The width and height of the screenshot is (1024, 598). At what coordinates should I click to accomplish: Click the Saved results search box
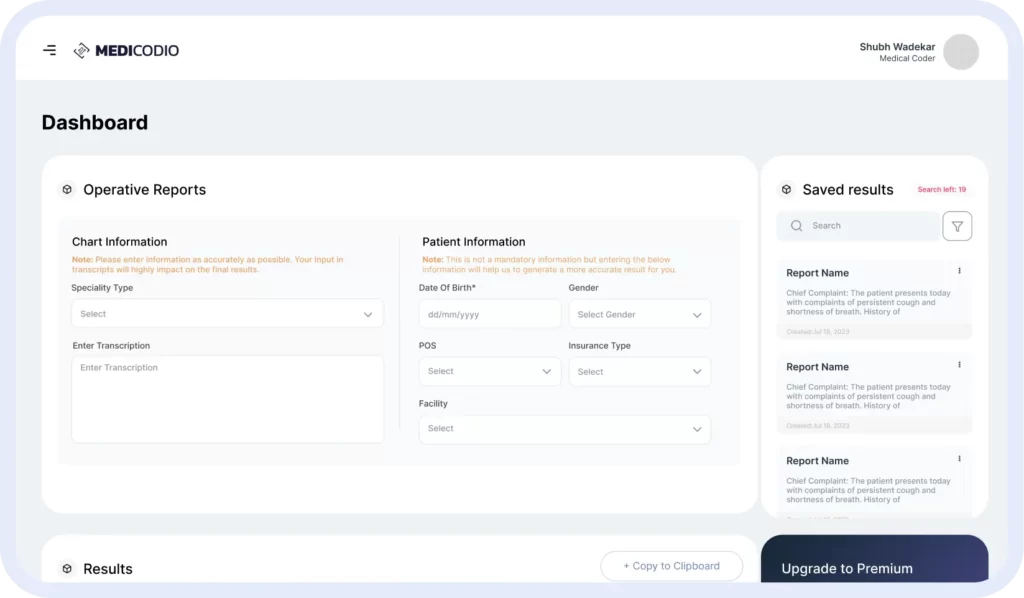coord(858,226)
